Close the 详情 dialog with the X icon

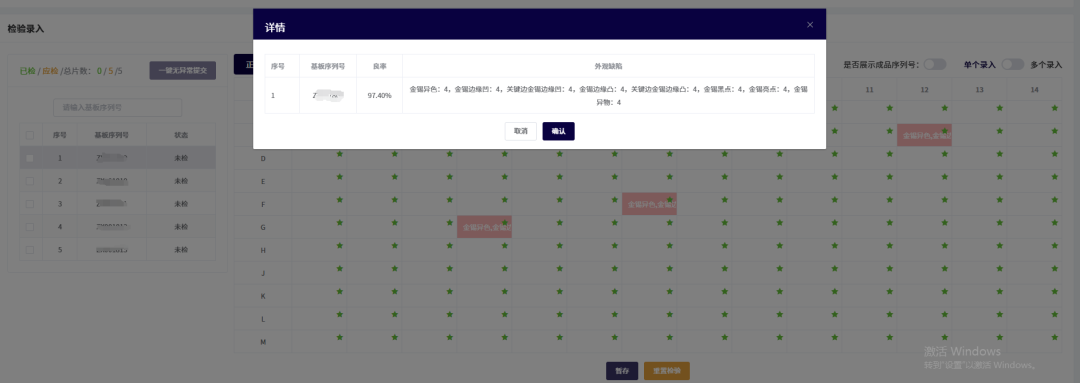[810, 25]
